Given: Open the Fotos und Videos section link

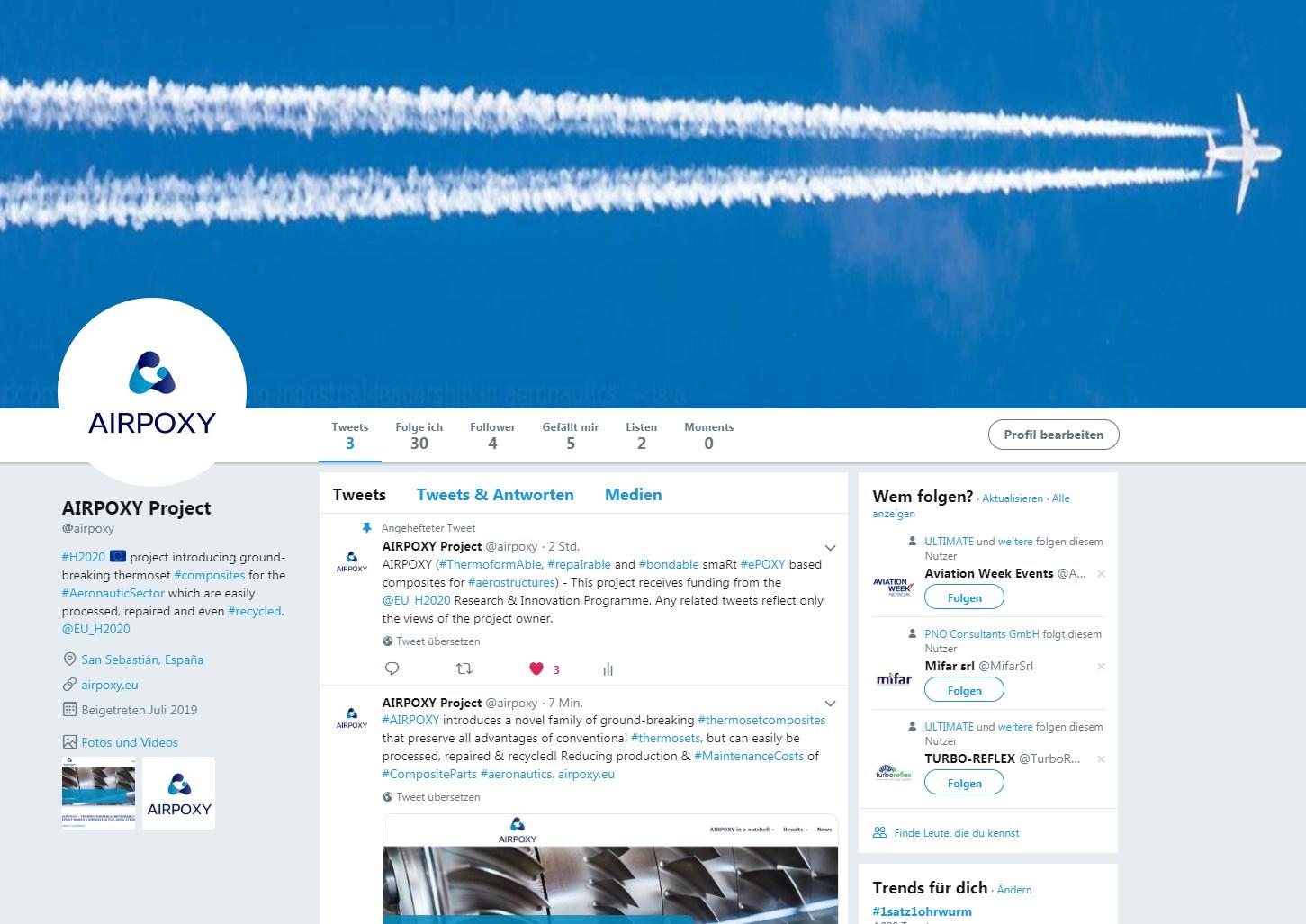Looking at the screenshot, I should [130, 742].
